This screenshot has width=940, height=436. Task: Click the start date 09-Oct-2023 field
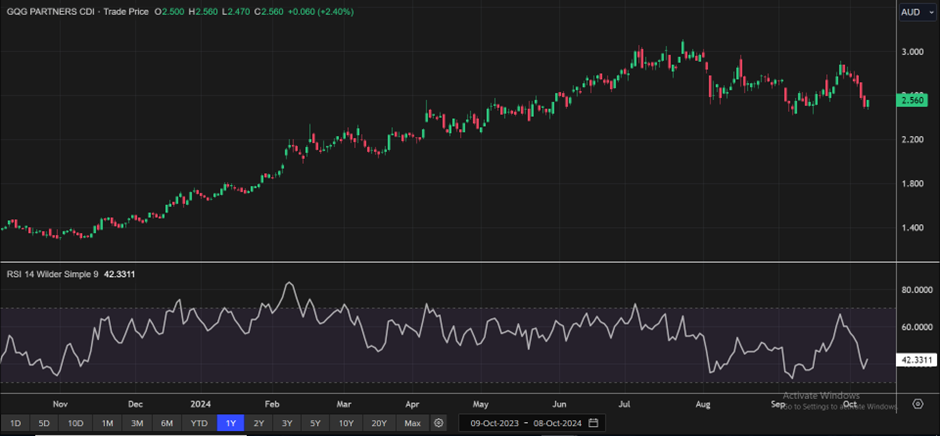495,423
